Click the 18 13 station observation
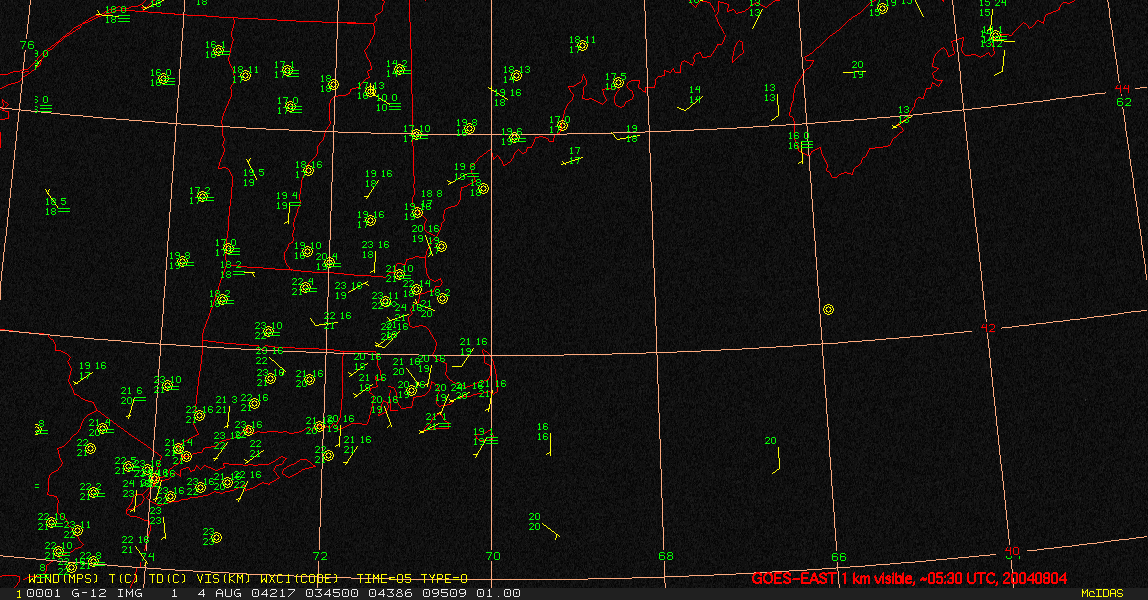The image size is (1148, 600). point(516,75)
